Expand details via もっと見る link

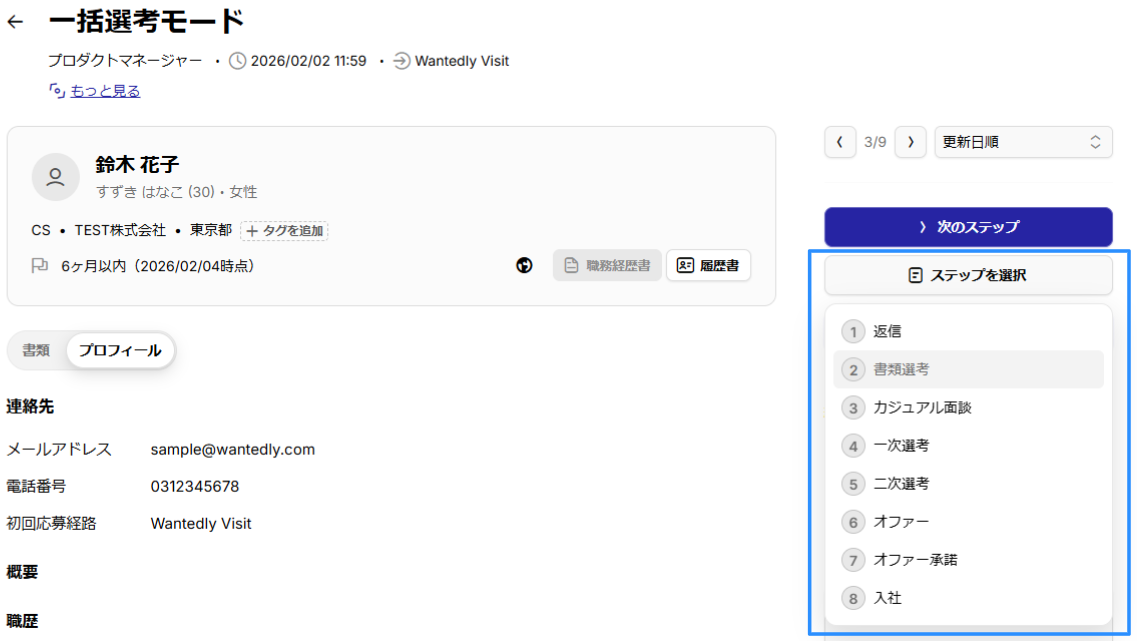pyautogui.click(x=104, y=91)
